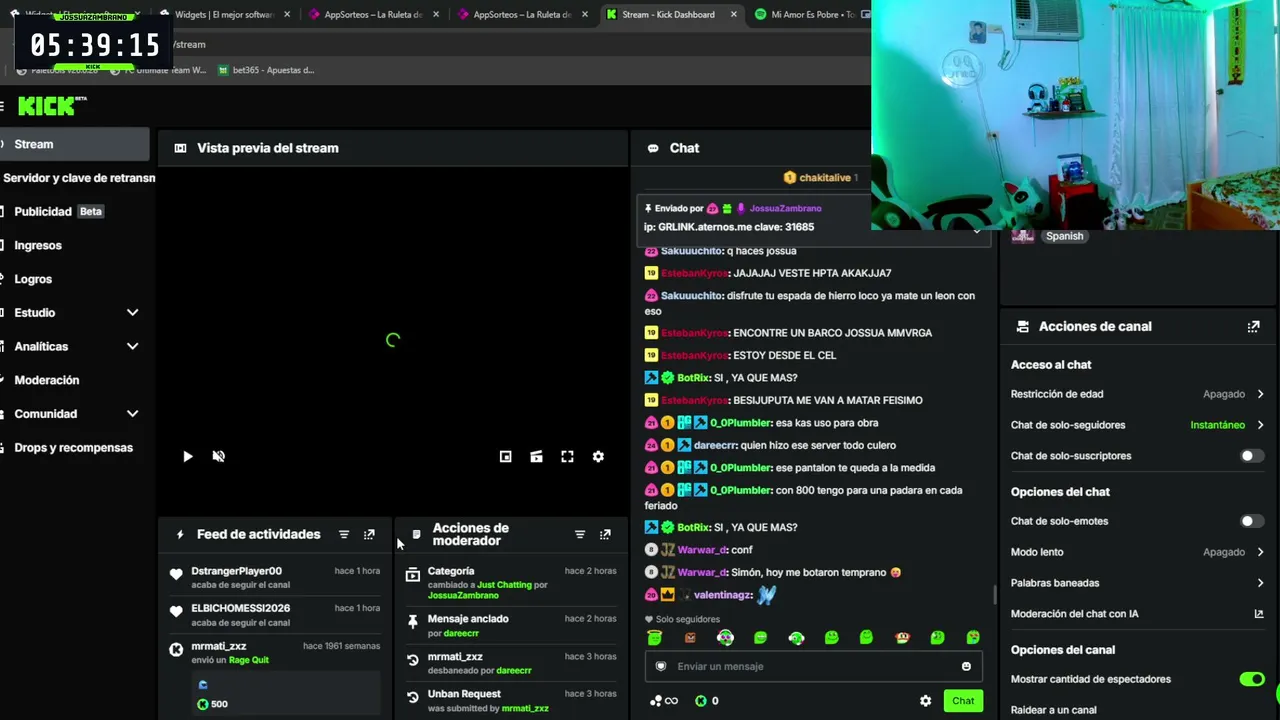The width and height of the screenshot is (1280, 720).
Task: Open the emoji picker in the chat input
Action: point(966,666)
